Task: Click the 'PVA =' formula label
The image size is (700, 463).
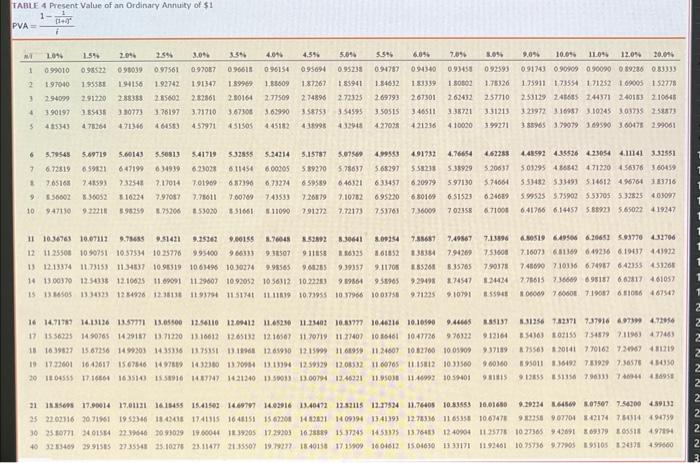Action: (x=24, y=26)
